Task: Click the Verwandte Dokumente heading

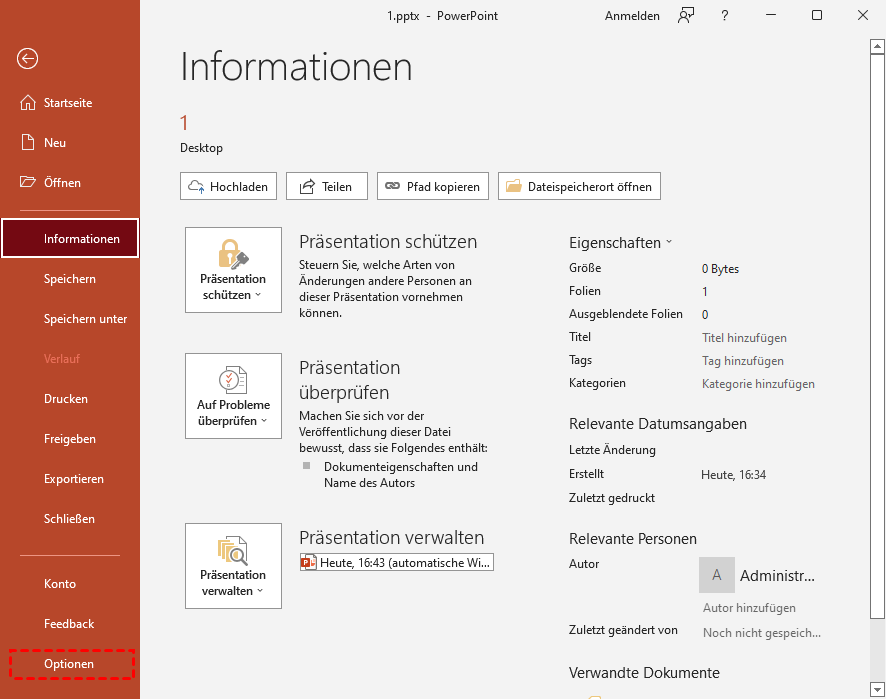Action: (644, 672)
